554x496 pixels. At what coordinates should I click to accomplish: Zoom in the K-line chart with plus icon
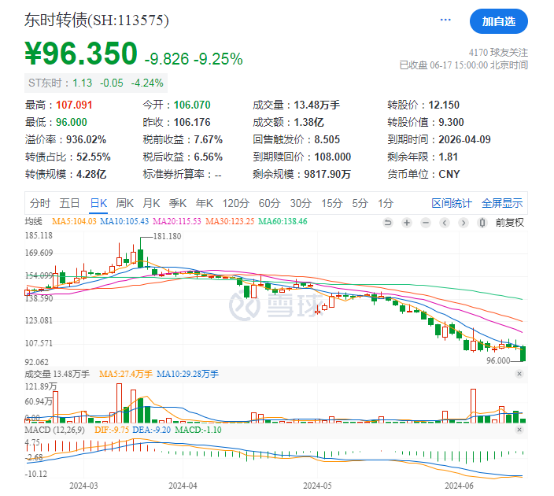[x=407, y=223]
